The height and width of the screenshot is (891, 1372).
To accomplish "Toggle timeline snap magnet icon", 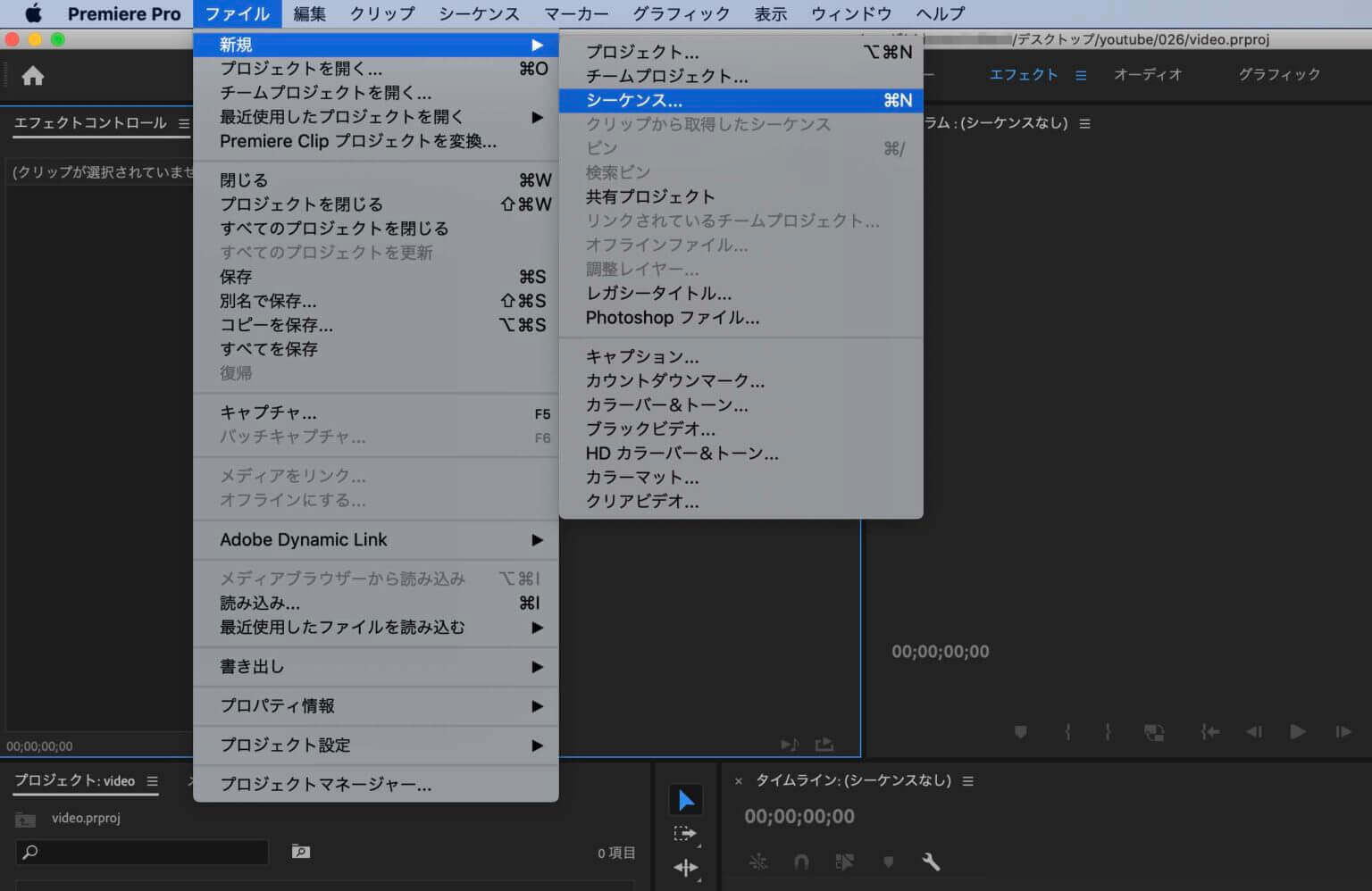I will click(x=801, y=862).
